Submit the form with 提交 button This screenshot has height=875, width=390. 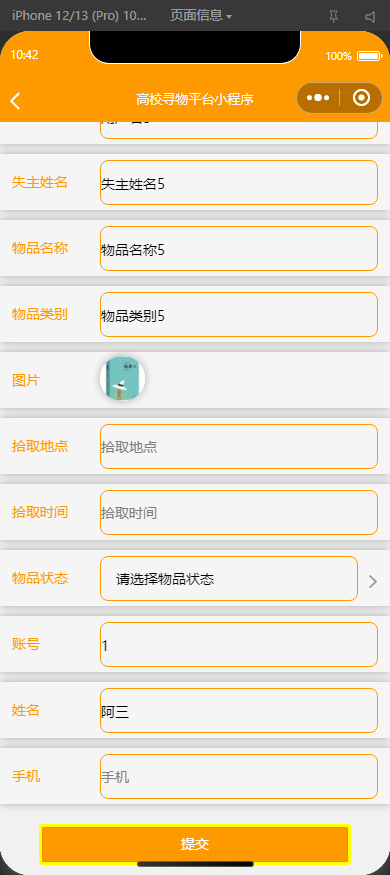pyautogui.click(x=195, y=844)
